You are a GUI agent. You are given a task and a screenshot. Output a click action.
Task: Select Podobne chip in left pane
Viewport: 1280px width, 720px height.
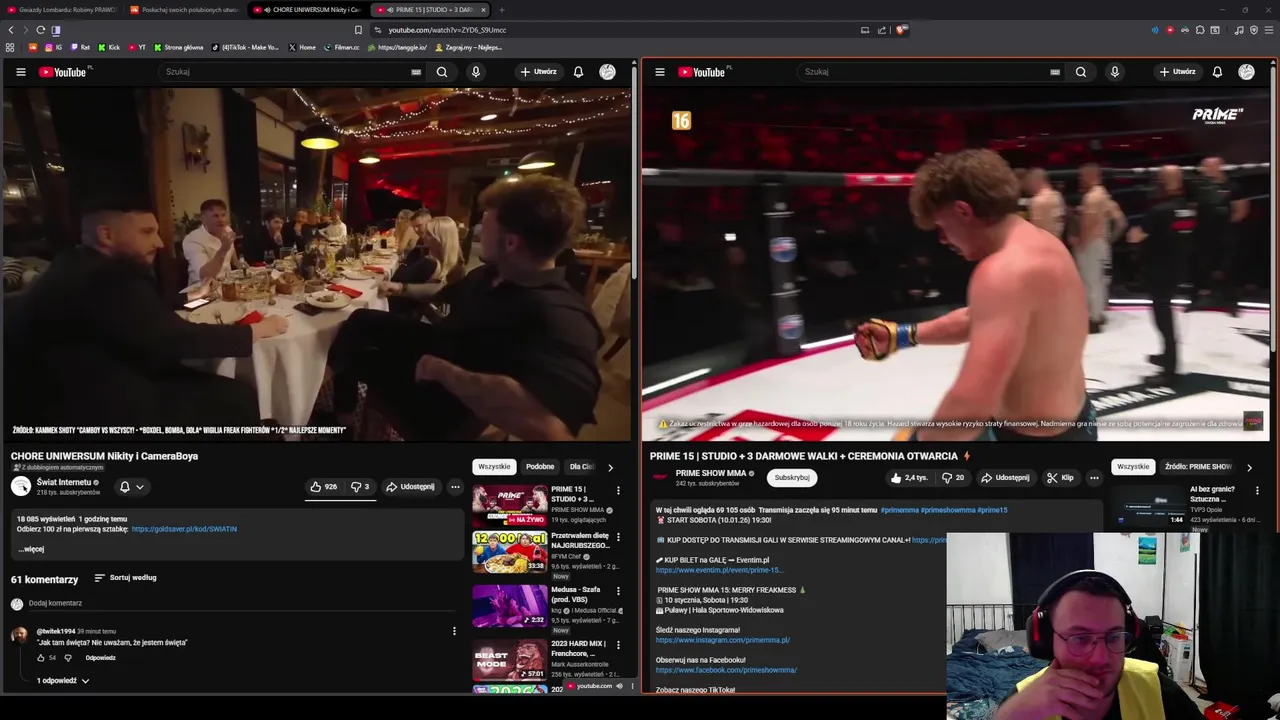pyautogui.click(x=540, y=467)
